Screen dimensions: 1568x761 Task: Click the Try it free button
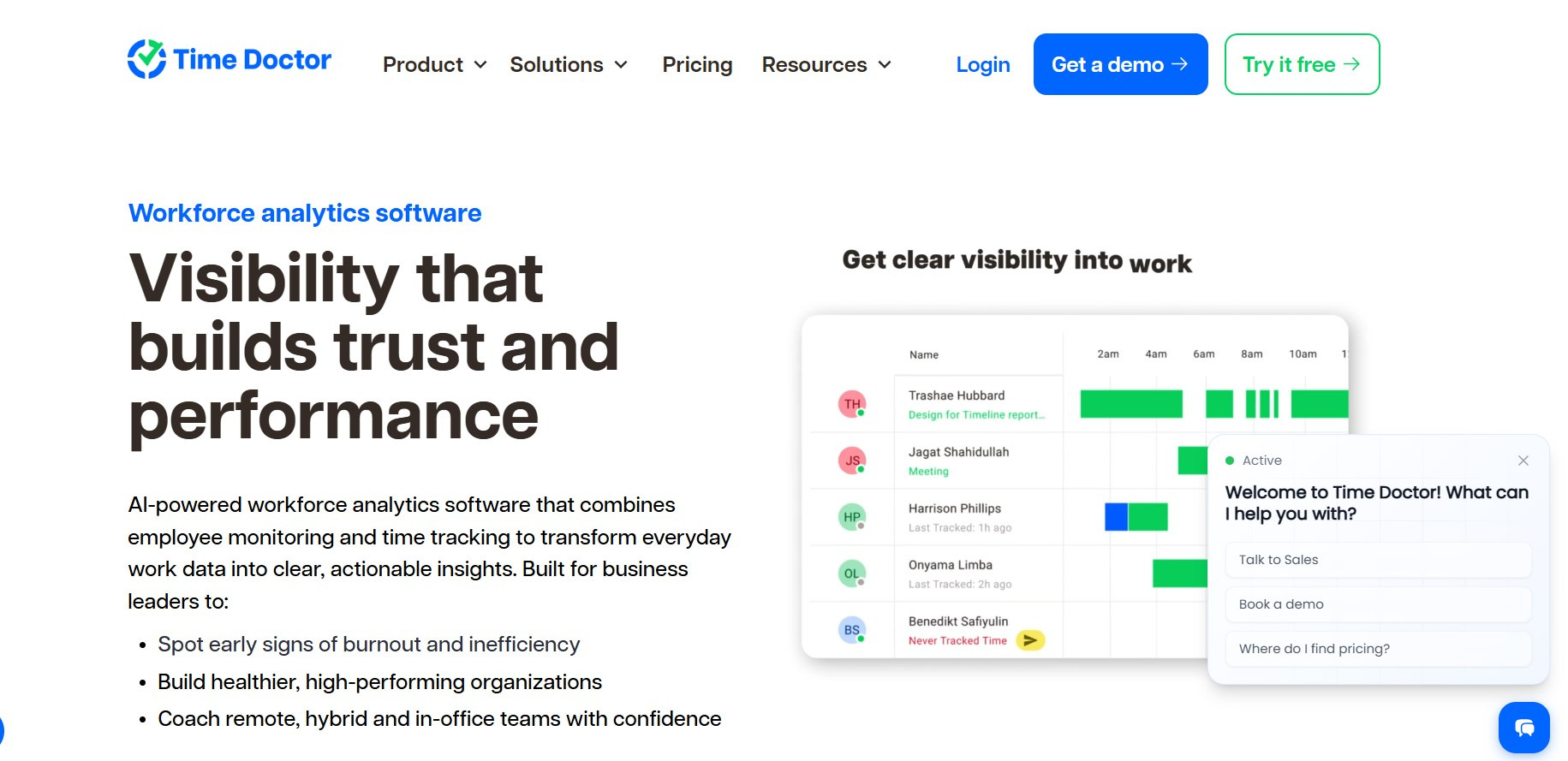pyautogui.click(x=1302, y=64)
